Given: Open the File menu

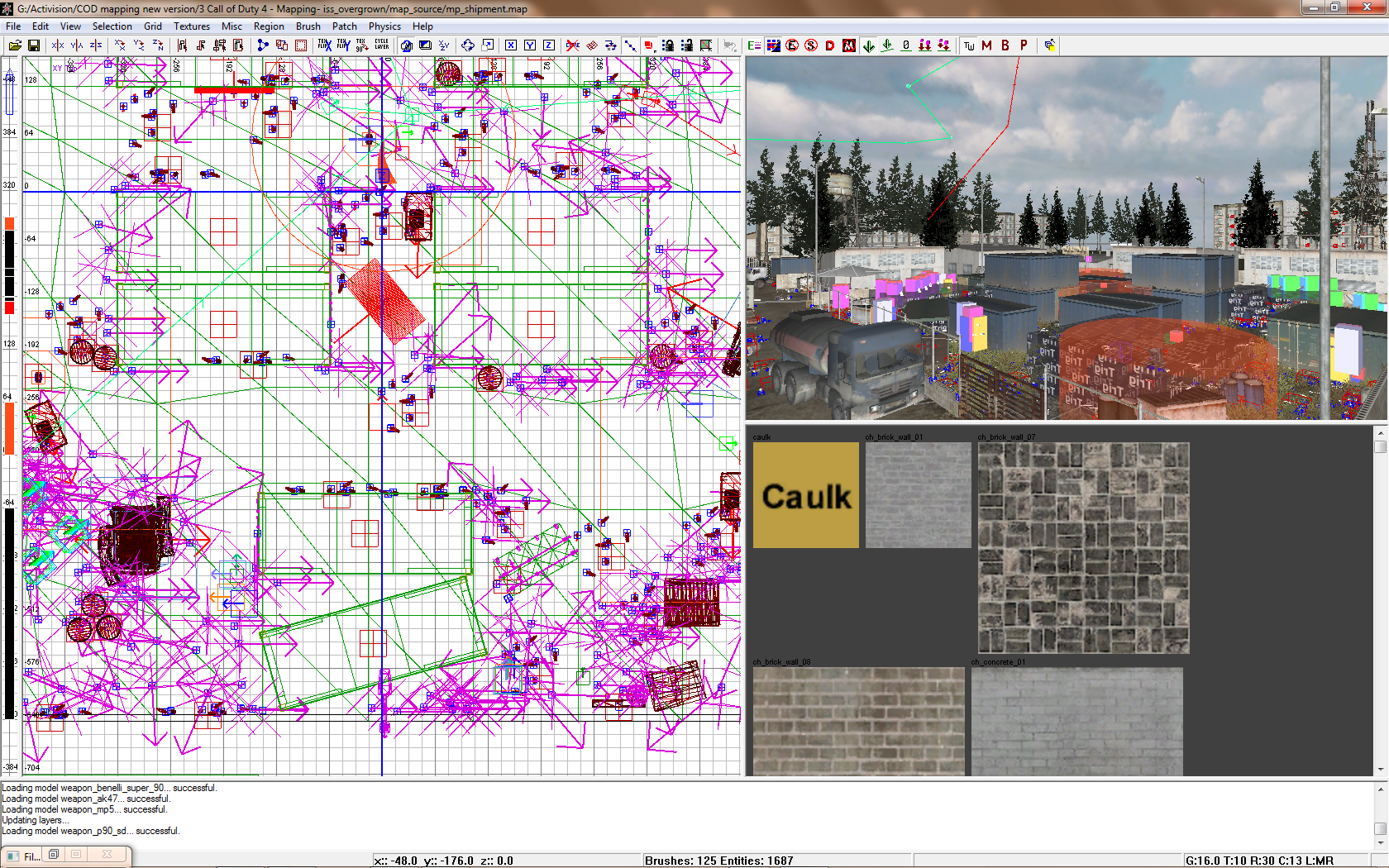Looking at the screenshot, I should 14,26.
